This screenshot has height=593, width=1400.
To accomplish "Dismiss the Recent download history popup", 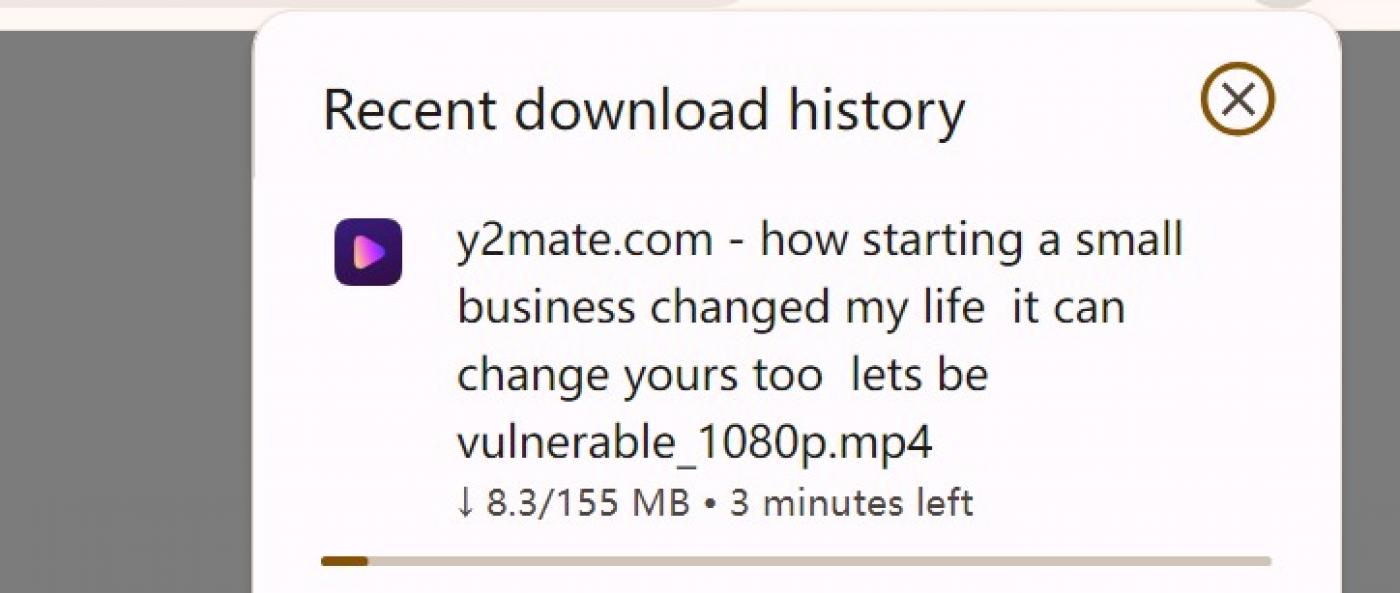I will point(1238,98).
